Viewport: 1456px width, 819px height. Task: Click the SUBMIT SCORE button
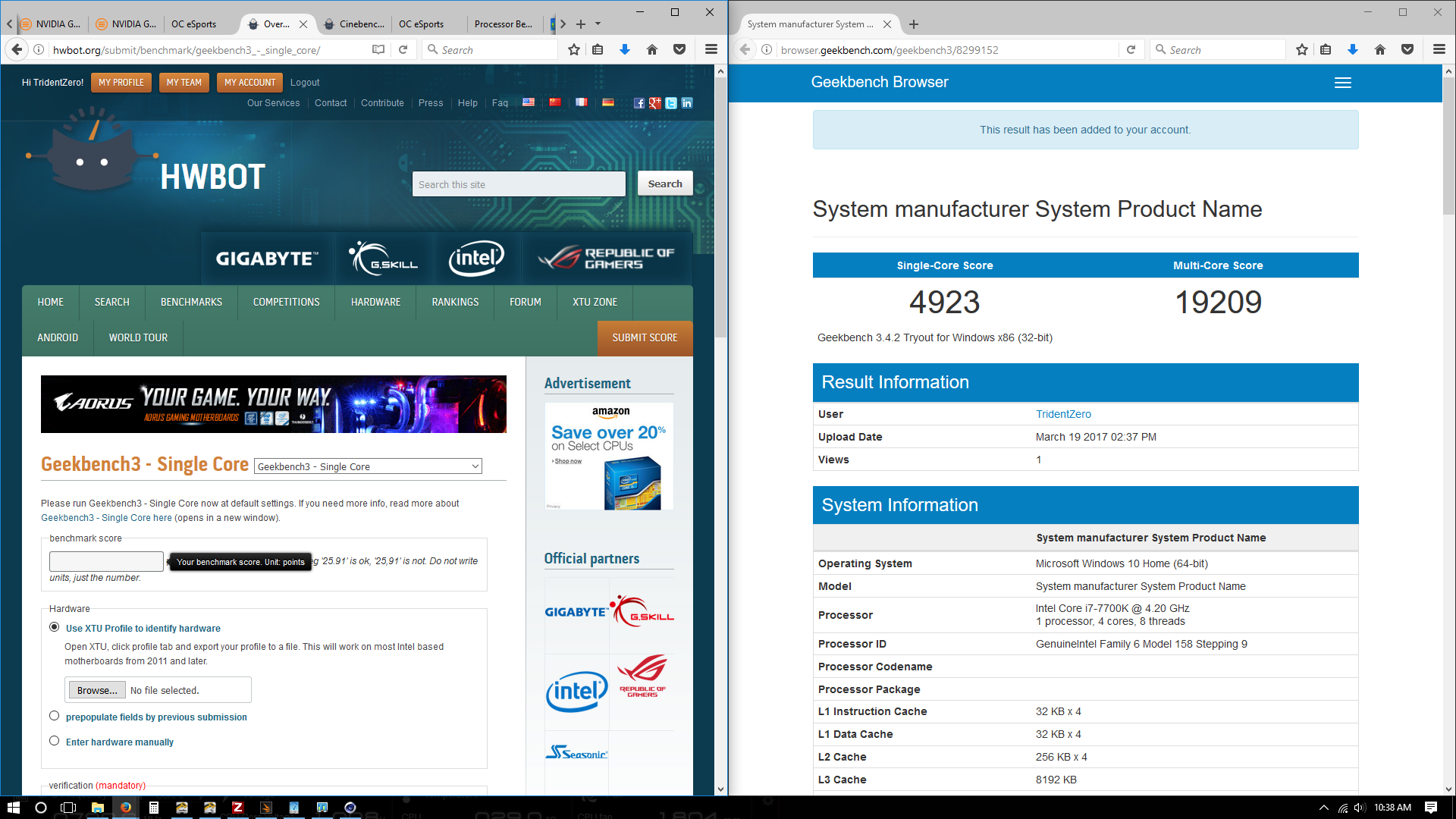point(645,337)
